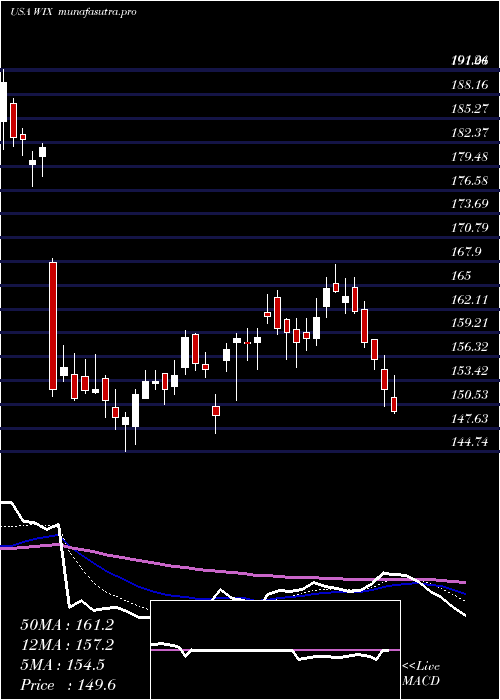Click the 165 price axis label
Screen dimensions: 500x700
(461, 276)
